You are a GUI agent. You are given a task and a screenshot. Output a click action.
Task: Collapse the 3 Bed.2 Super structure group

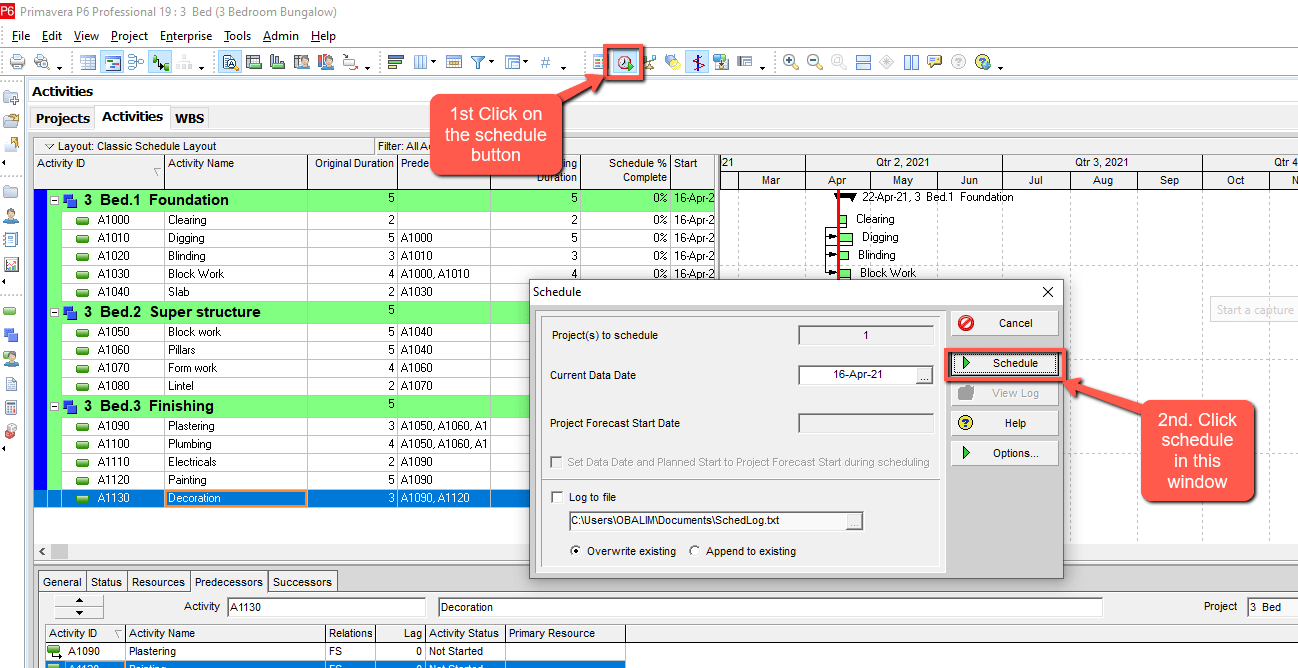55,312
